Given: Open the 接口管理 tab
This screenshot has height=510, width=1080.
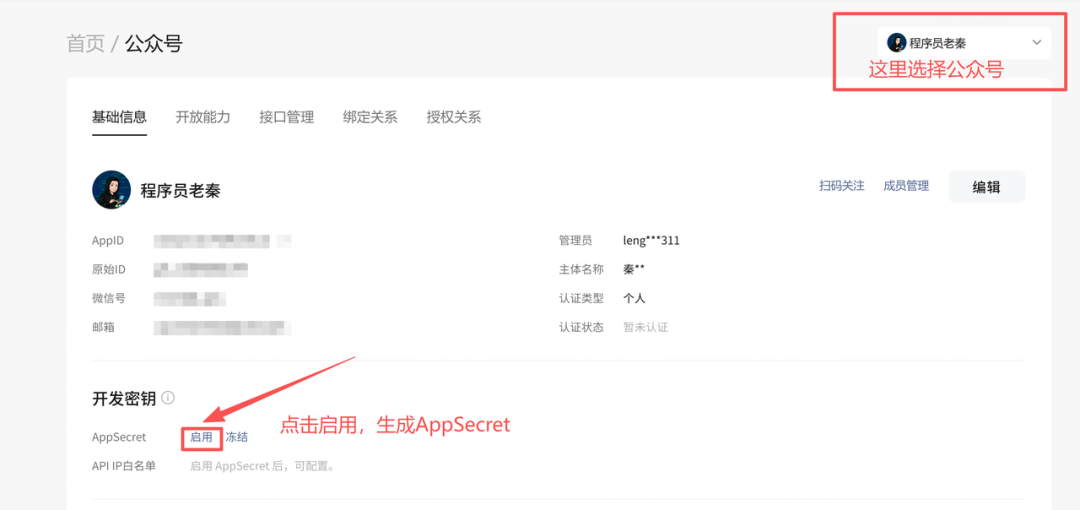Looking at the screenshot, I should tap(287, 116).
